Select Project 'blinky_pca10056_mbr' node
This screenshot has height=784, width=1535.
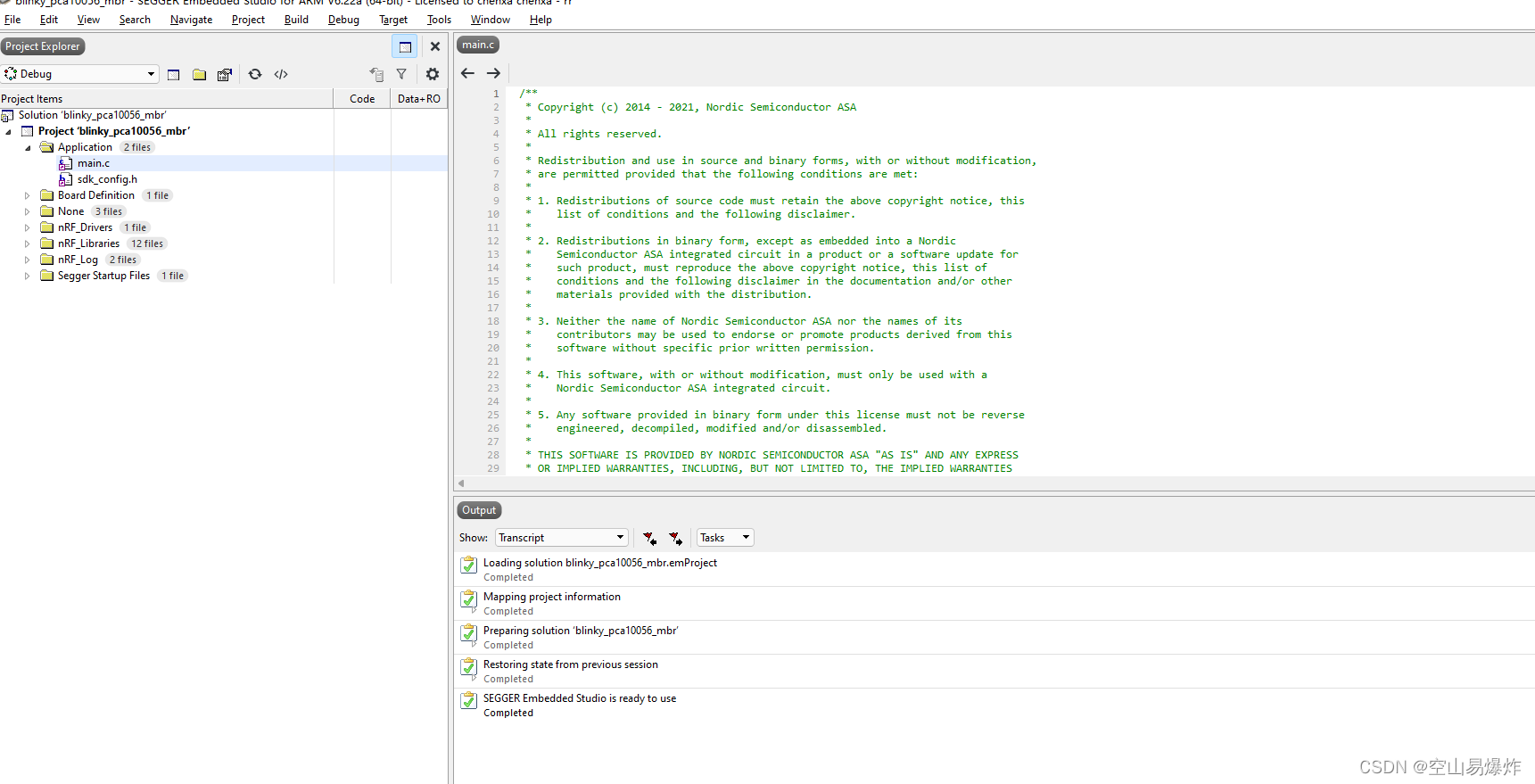[x=113, y=131]
